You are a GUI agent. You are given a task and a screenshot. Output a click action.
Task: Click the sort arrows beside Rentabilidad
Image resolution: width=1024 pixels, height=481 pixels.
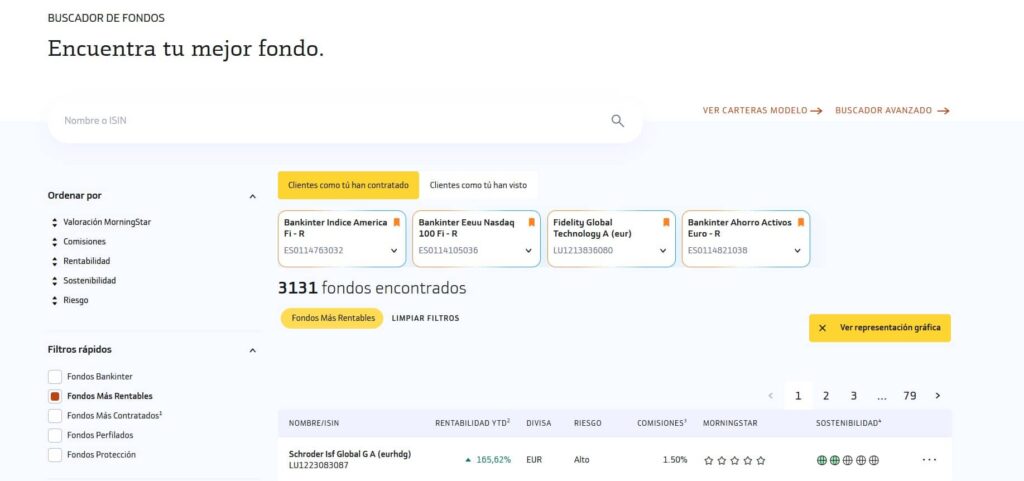[55, 262]
